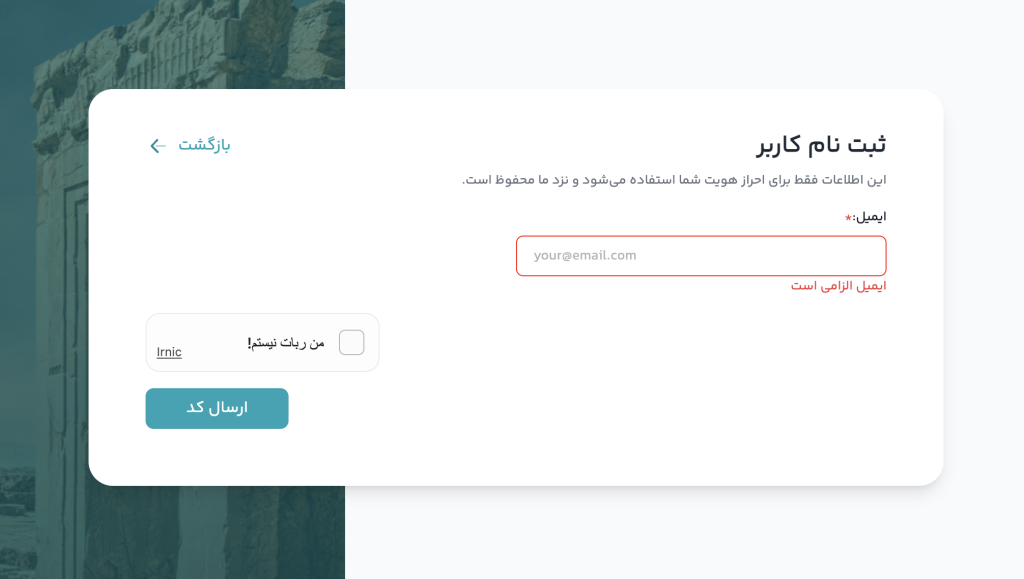Click the ثبت نام کاربر heading
Screen dimensions: 1024x579
pos(821,145)
